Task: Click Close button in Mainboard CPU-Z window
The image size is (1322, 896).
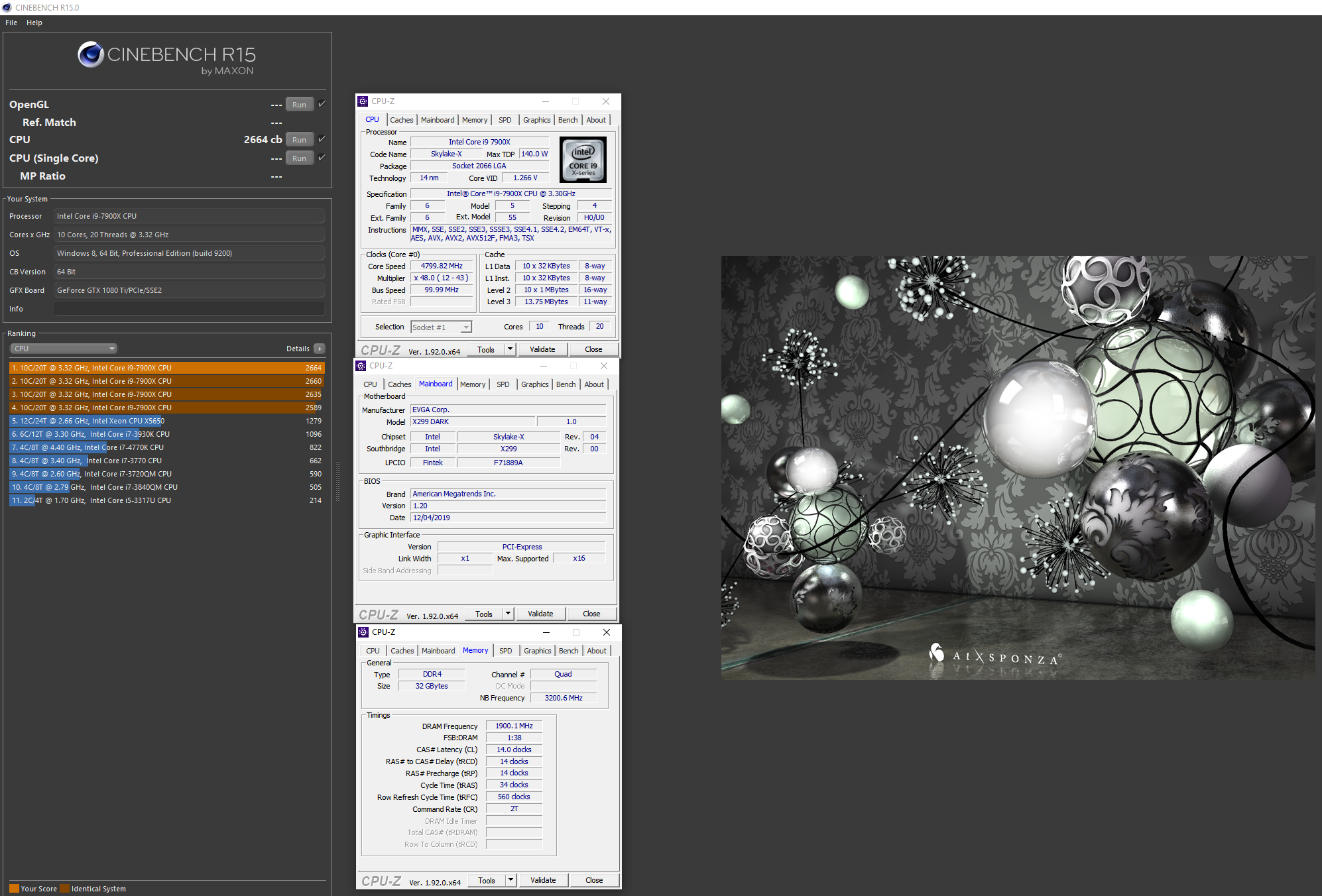Action: [591, 614]
